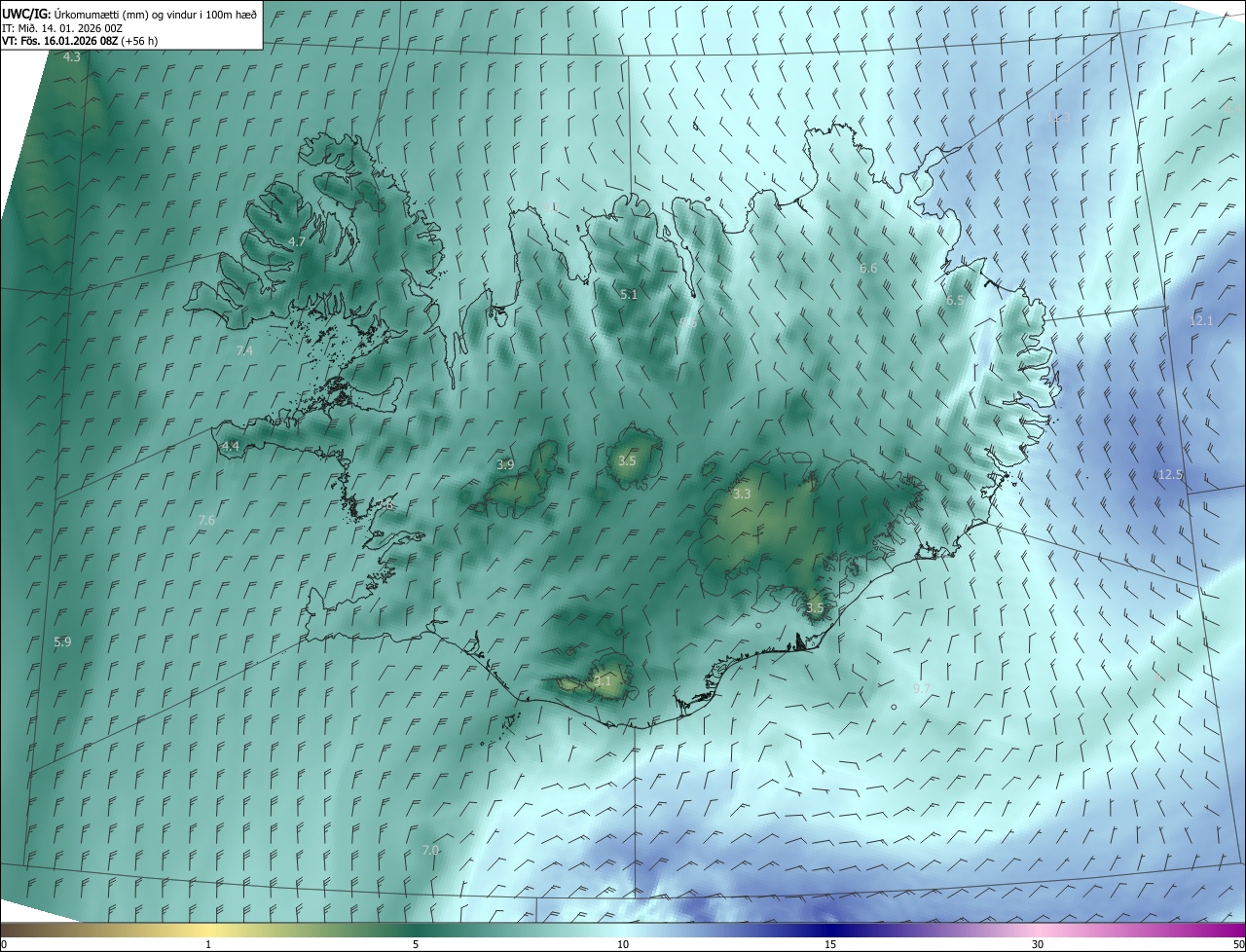The width and height of the screenshot is (1246, 952).
Task: Click the 4.3 value below the title box
Action: (72, 57)
